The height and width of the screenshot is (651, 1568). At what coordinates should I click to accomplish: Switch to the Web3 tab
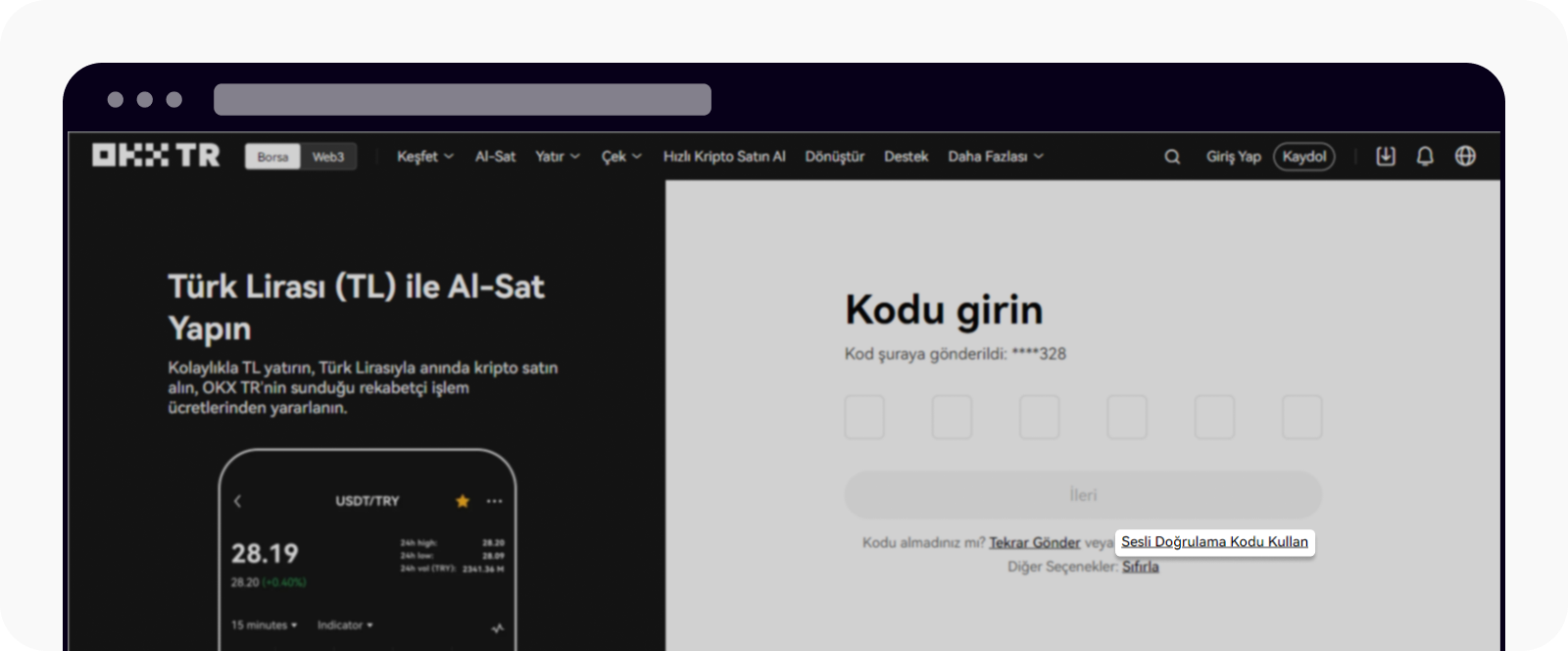click(x=328, y=157)
